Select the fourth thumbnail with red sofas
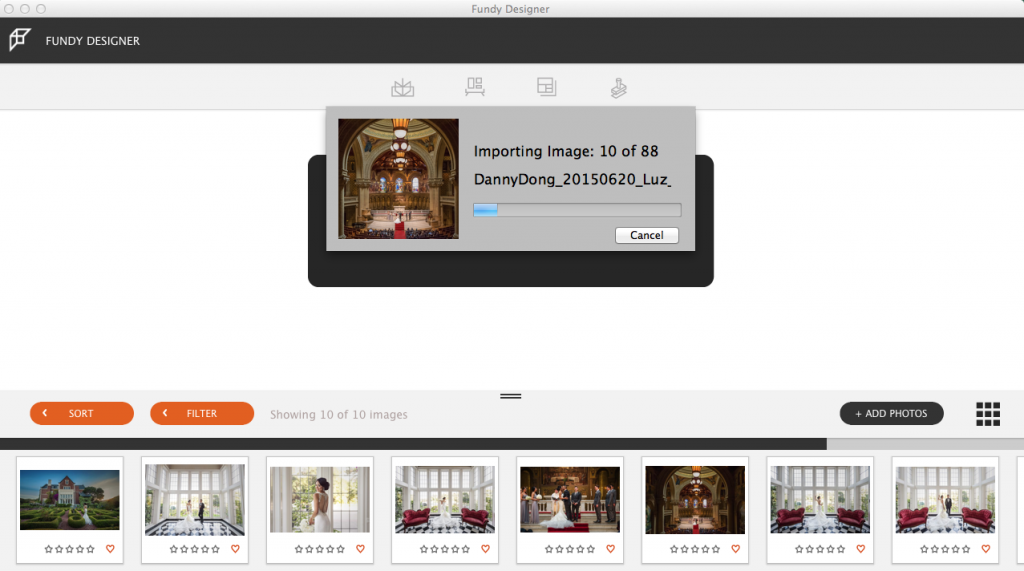The image size is (1024, 571). tap(445, 499)
